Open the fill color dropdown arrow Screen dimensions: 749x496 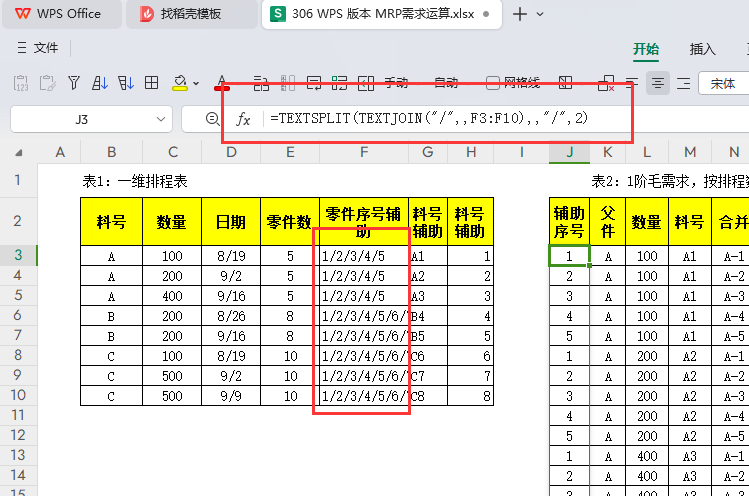pyautogui.click(x=196, y=84)
